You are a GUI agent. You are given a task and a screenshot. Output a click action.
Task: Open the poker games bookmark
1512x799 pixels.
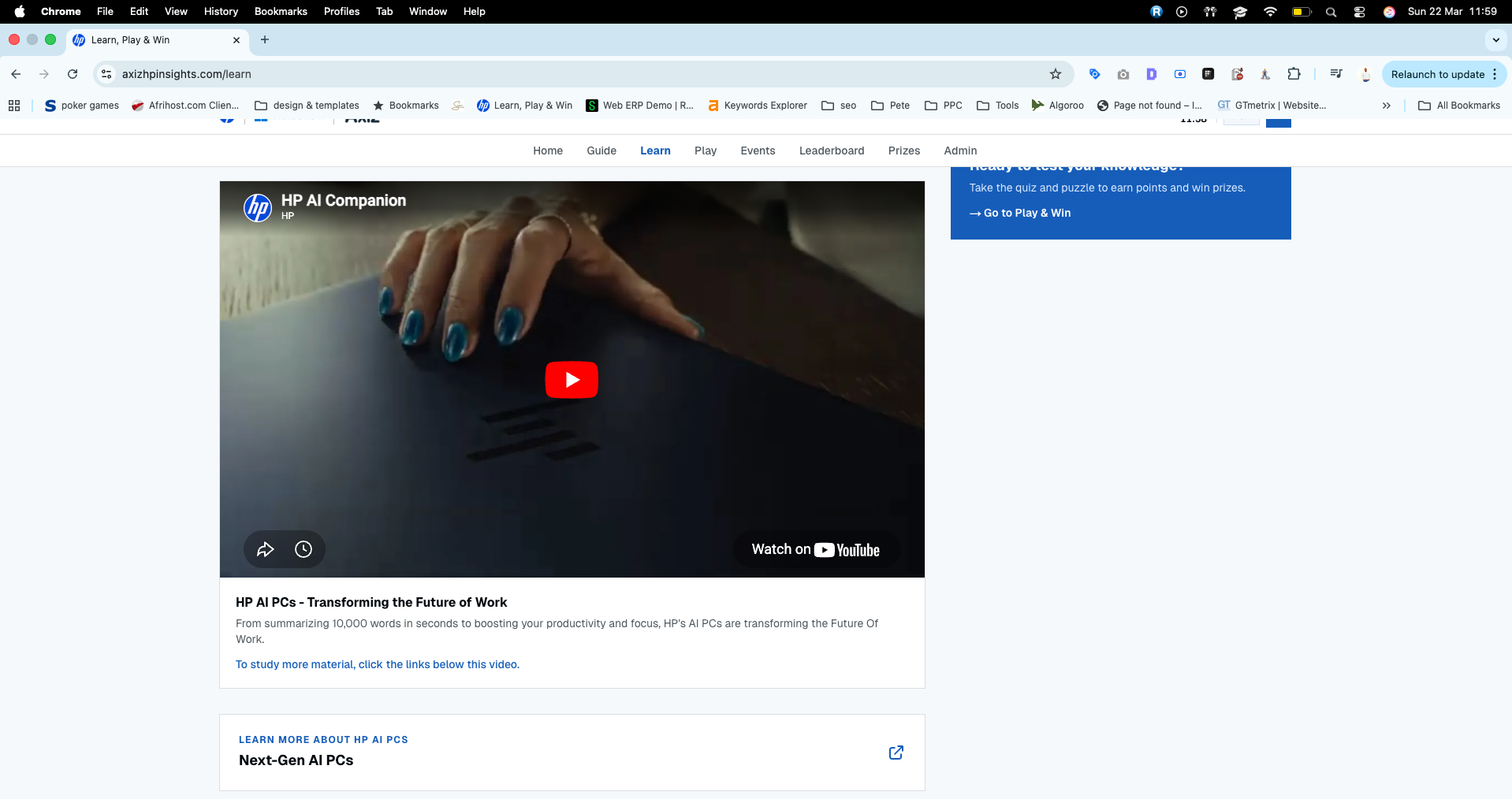point(82,106)
